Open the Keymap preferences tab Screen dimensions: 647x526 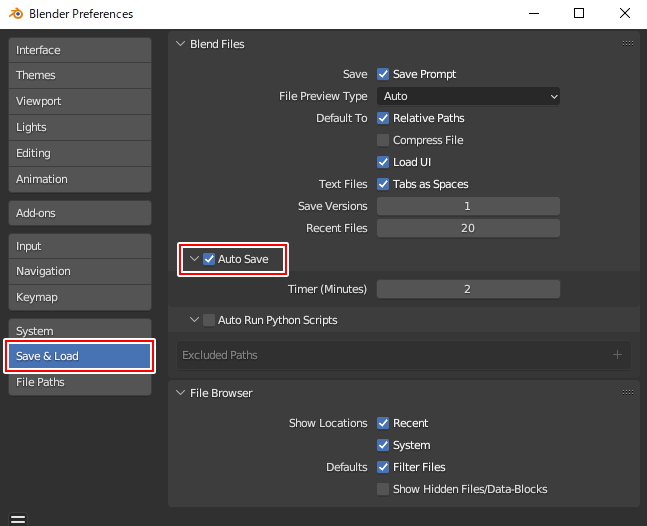click(x=80, y=297)
